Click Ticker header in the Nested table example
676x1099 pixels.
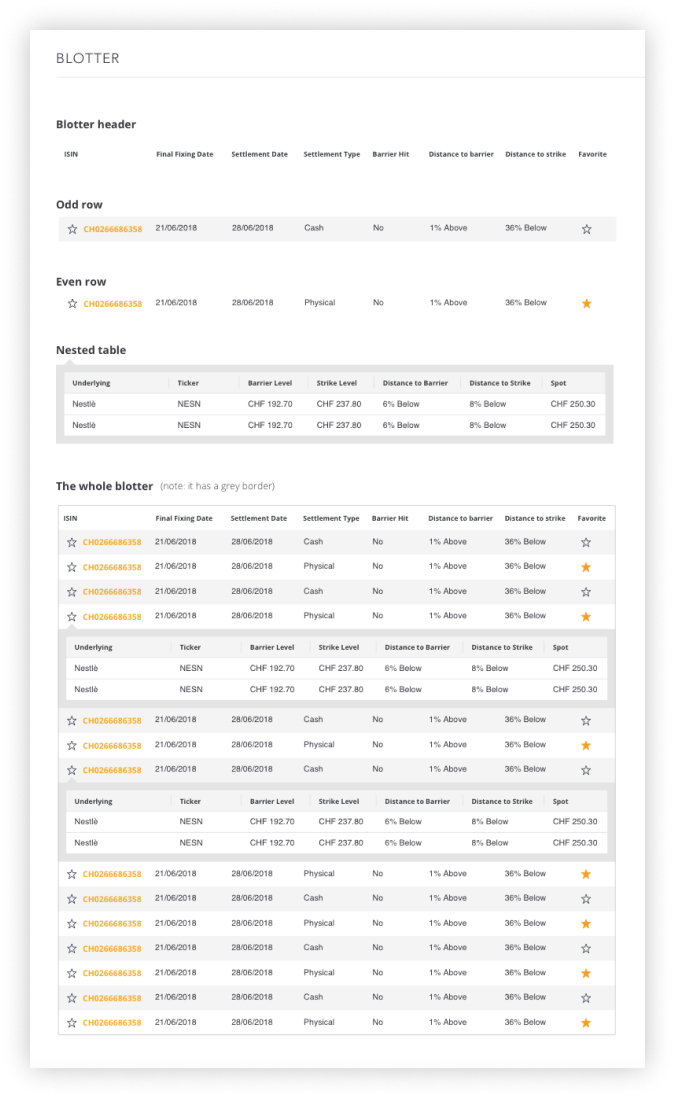point(188,383)
